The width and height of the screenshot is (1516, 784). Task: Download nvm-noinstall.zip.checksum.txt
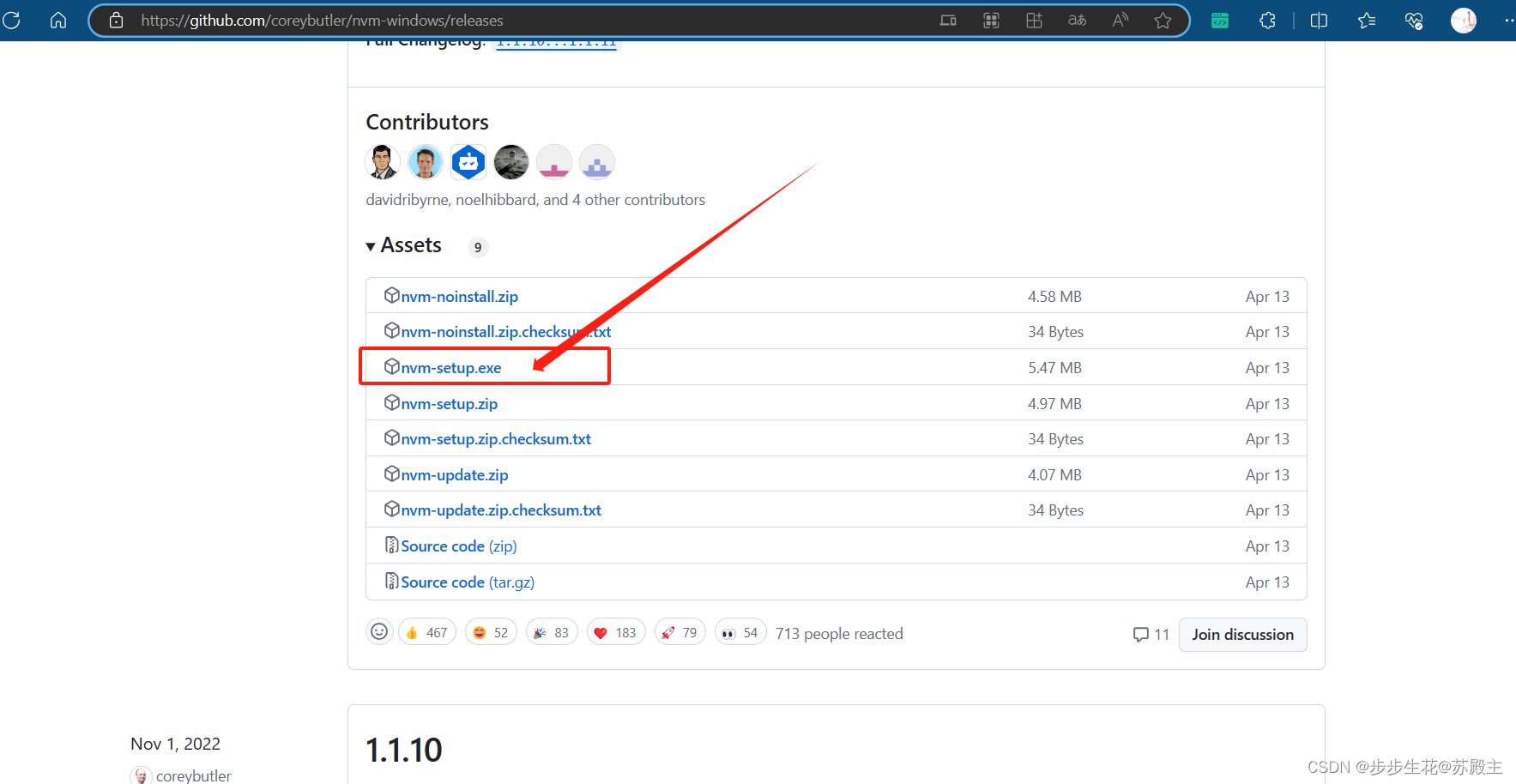click(x=505, y=332)
